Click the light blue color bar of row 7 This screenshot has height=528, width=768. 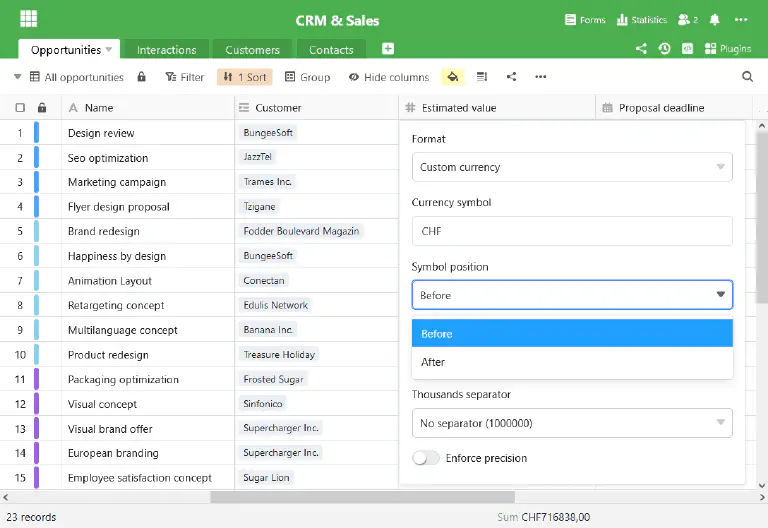pos(36,281)
